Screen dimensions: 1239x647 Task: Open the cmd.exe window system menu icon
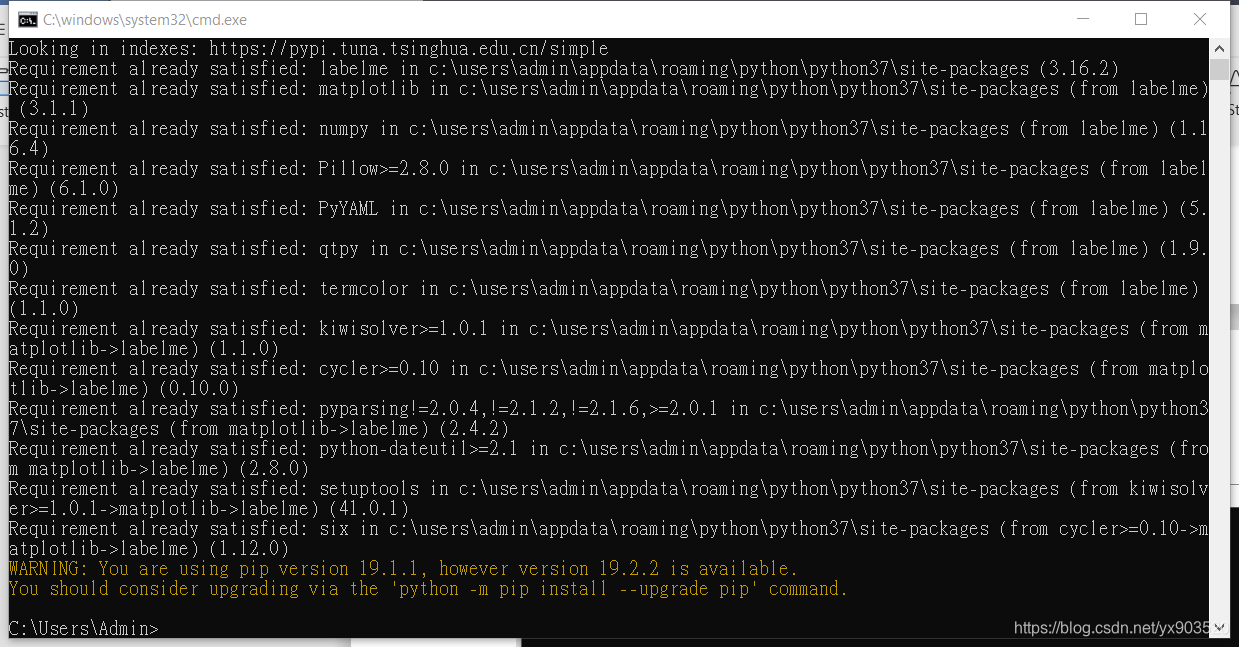(x=28, y=19)
